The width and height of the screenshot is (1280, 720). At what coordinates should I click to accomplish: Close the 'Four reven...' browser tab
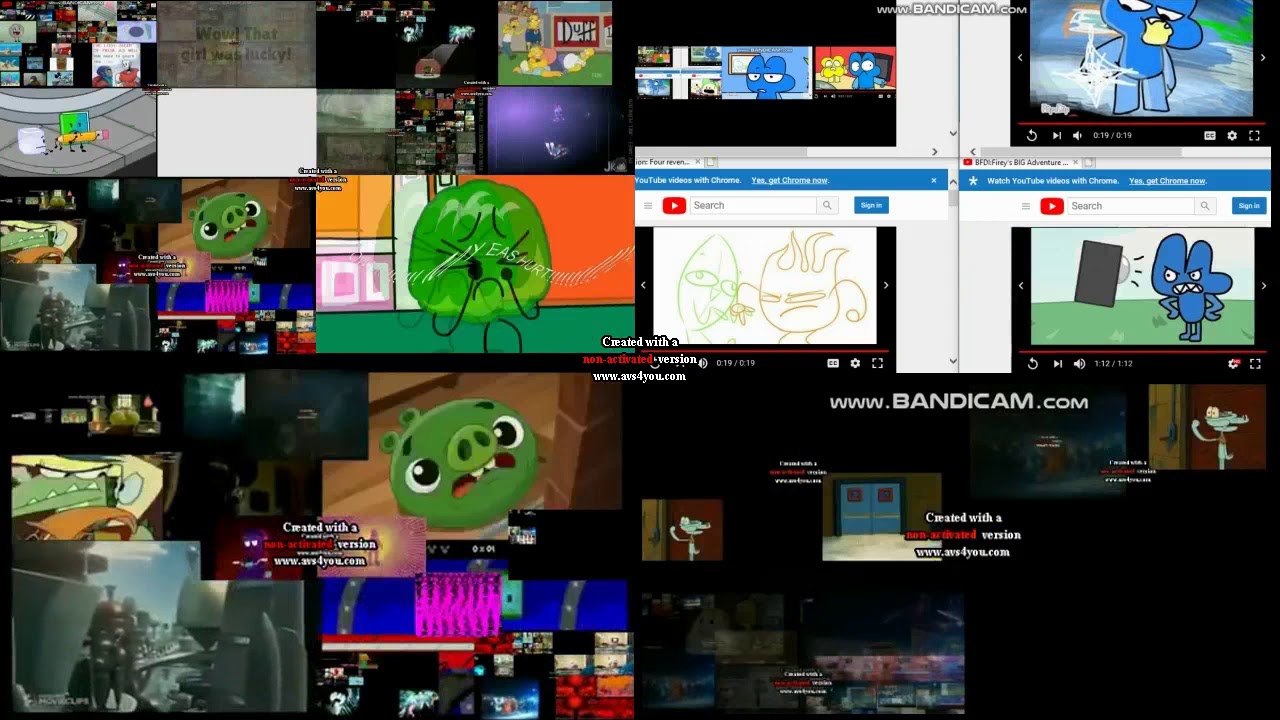click(697, 162)
